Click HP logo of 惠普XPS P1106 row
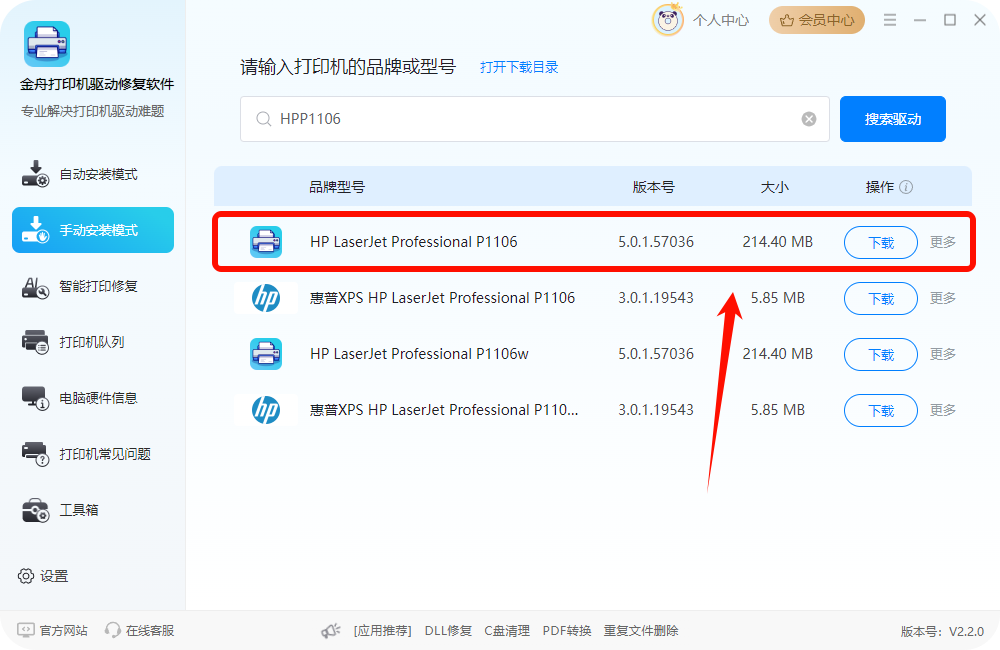The image size is (1000, 650). (x=266, y=298)
